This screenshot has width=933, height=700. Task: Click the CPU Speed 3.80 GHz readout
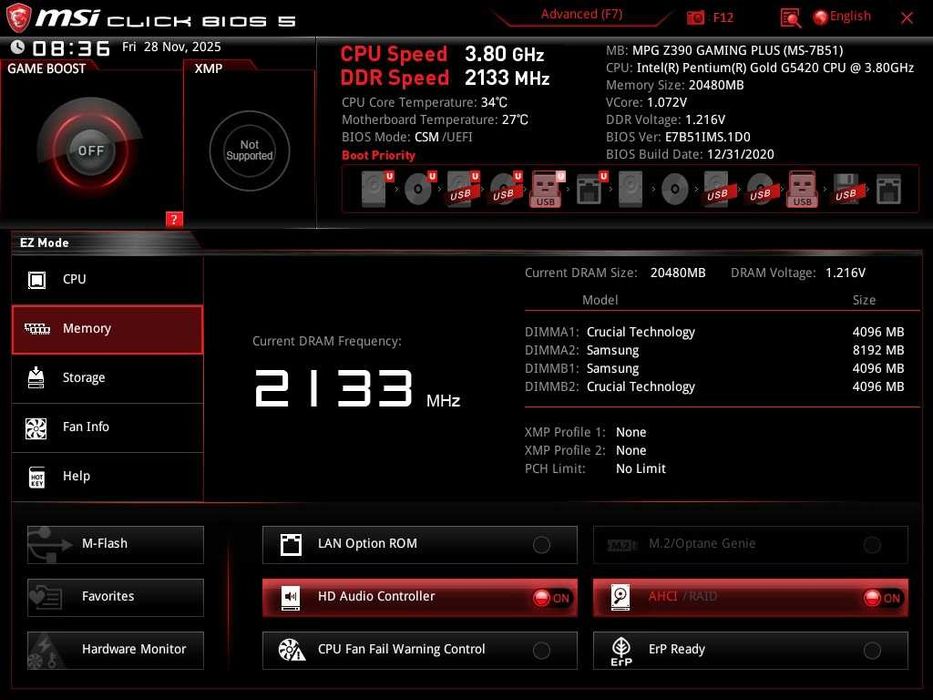(x=442, y=54)
